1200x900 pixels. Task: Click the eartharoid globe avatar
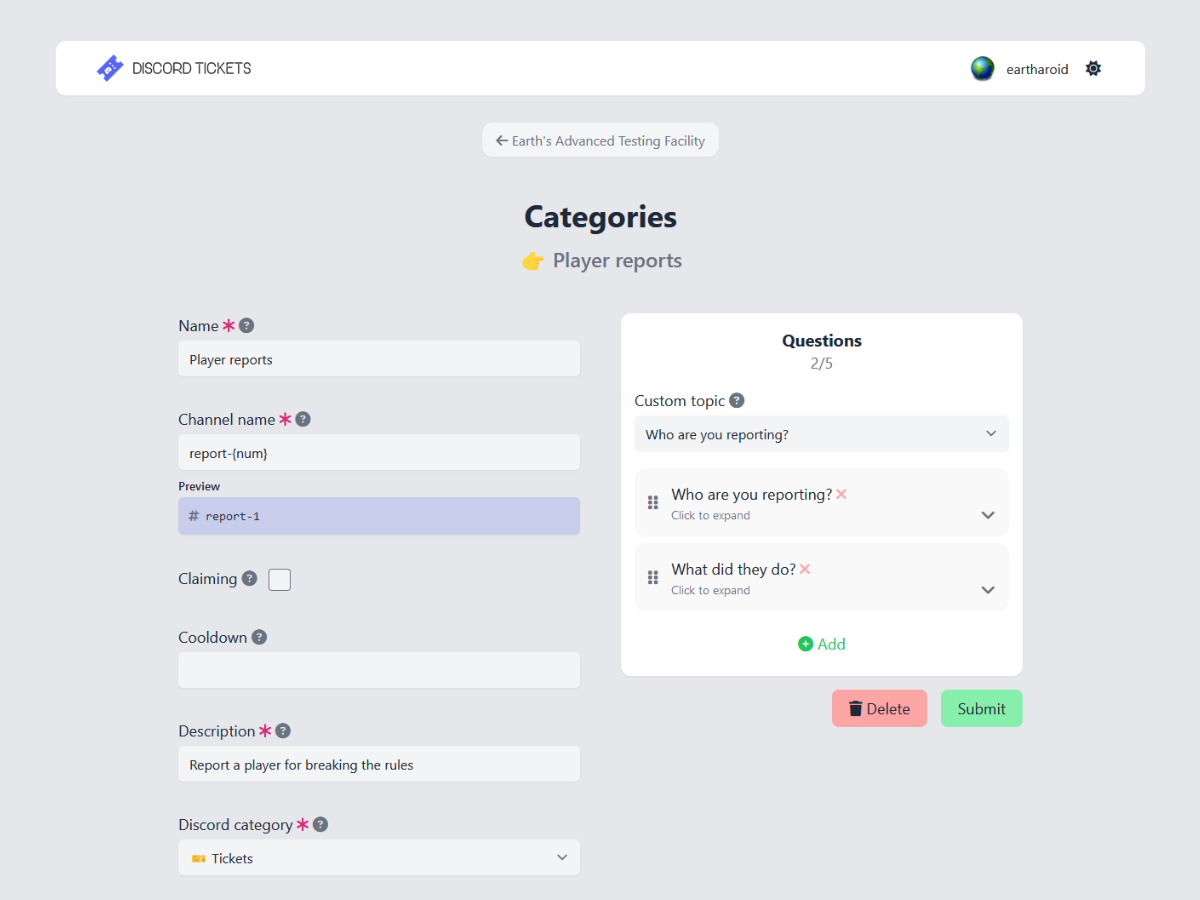coord(983,69)
